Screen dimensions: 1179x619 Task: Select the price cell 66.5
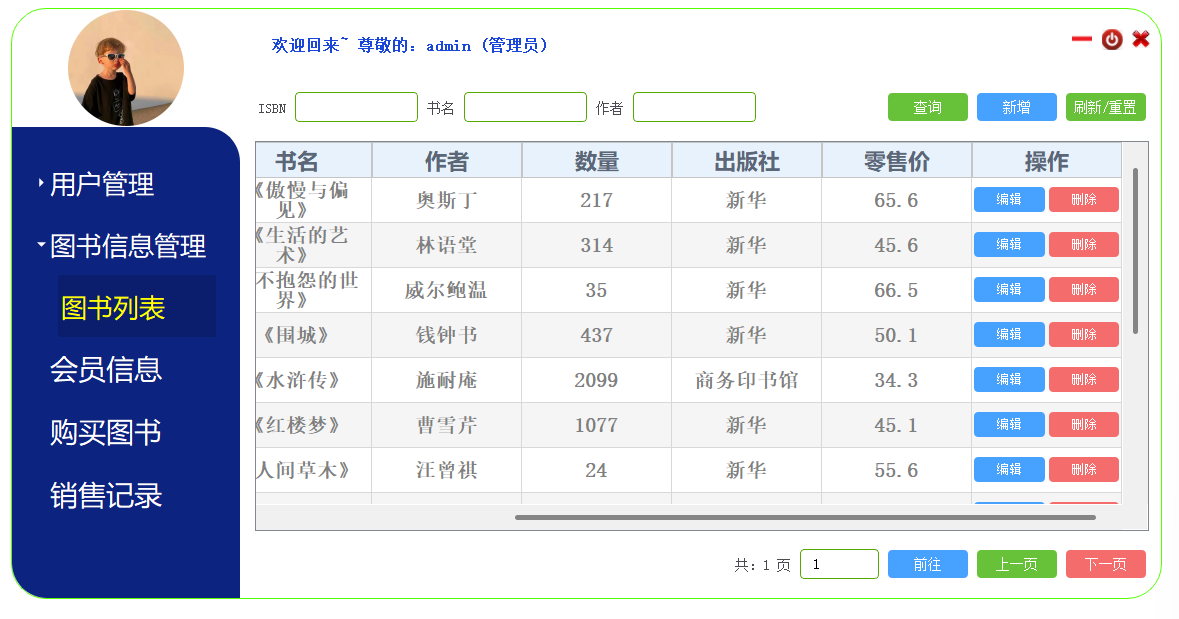coord(896,290)
